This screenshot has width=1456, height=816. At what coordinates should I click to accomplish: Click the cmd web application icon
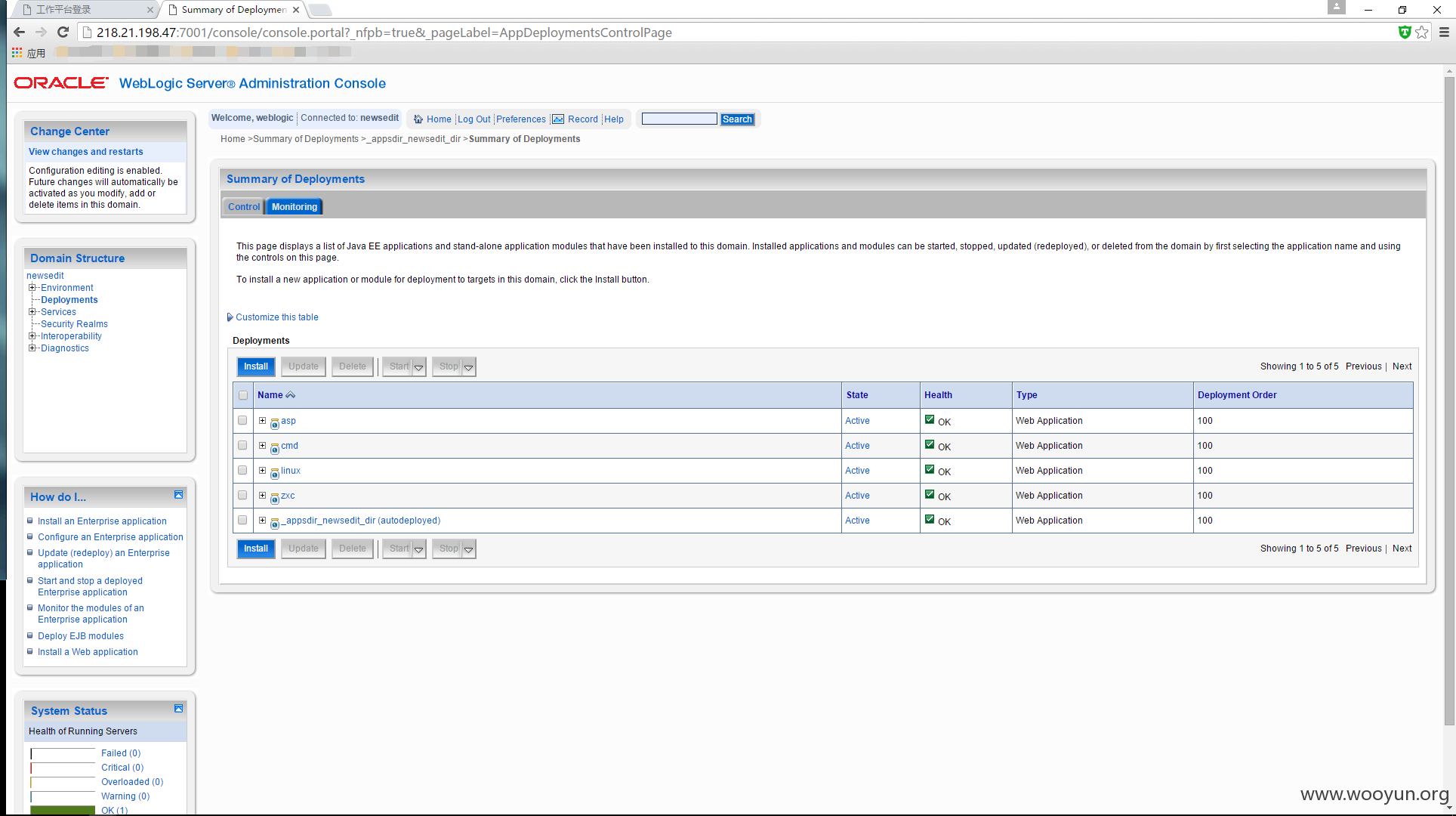pos(275,448)
